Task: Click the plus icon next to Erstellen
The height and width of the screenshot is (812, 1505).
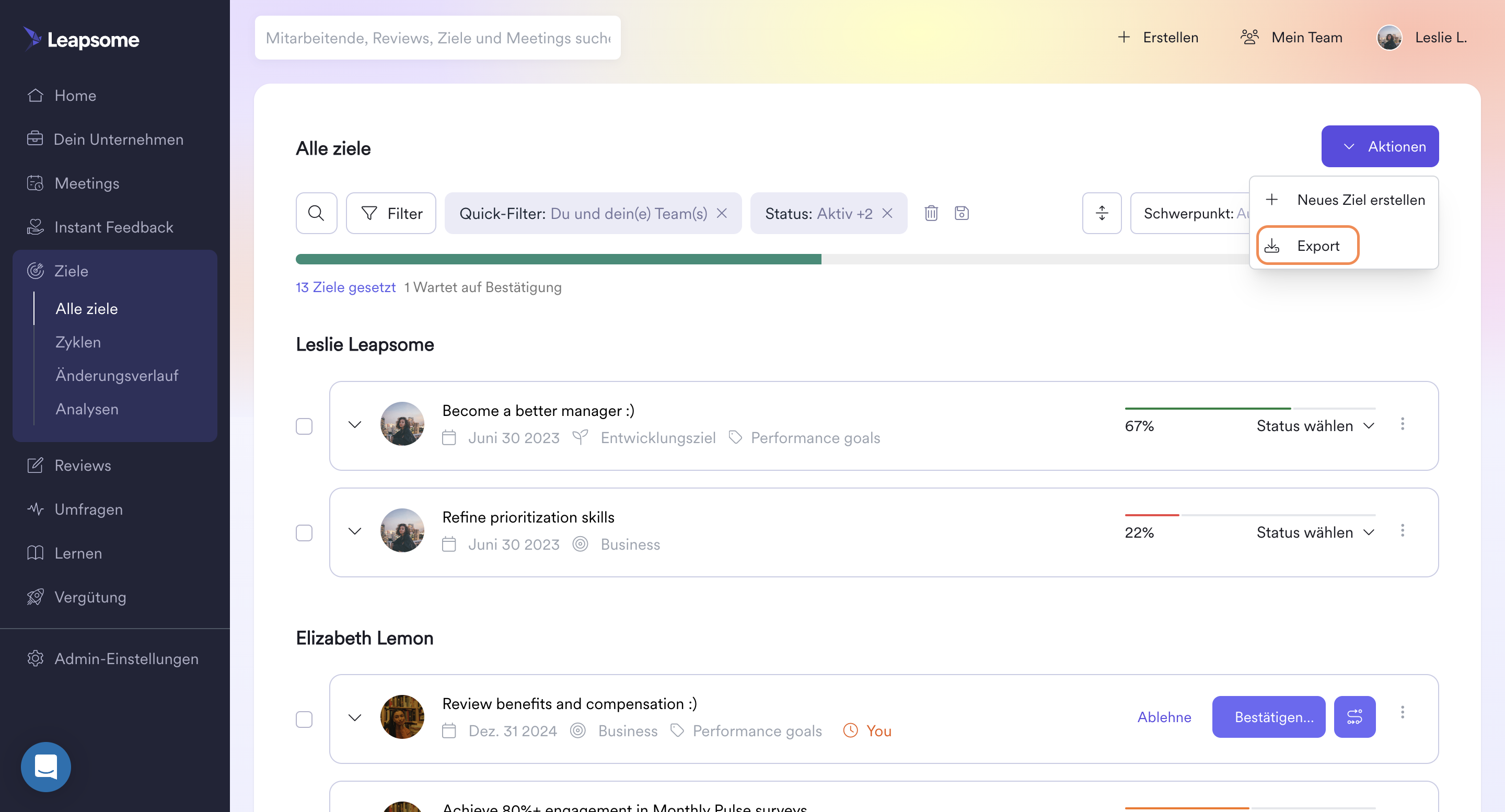Action: tap(1124, 38)
